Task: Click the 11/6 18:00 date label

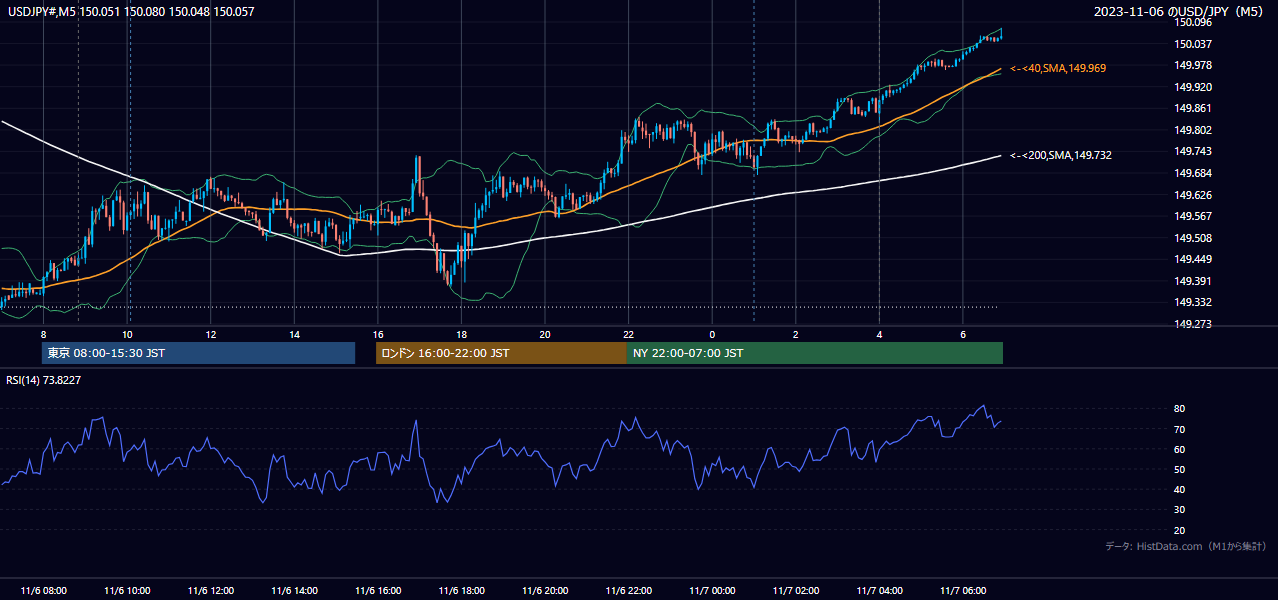Action: 461,590
